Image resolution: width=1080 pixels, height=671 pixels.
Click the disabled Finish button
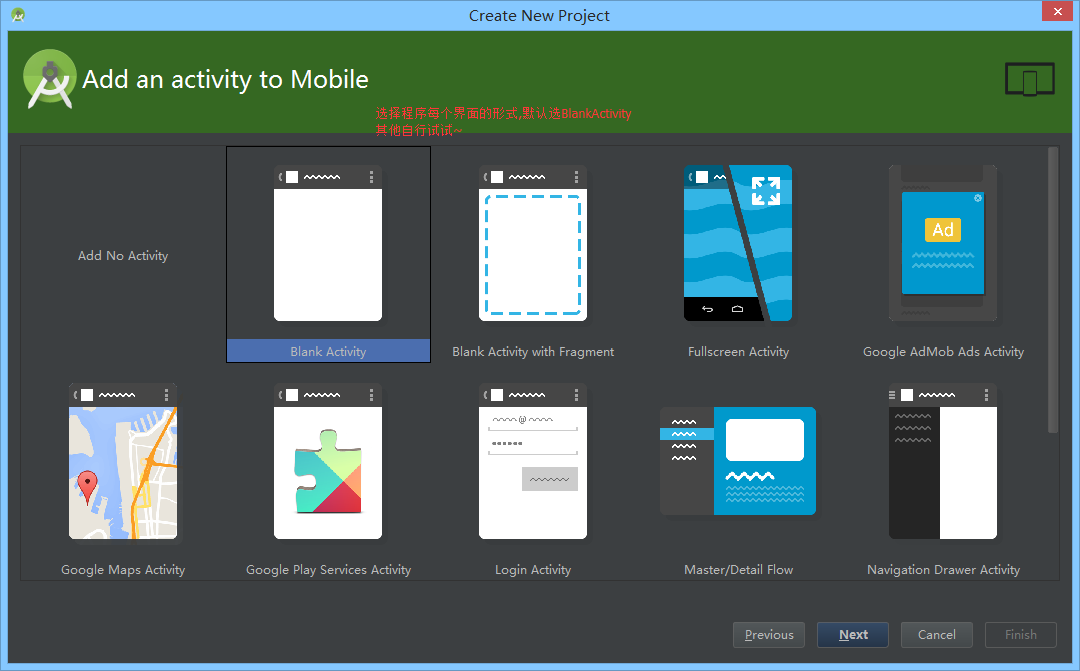pyautogui.click(x=1020, y=634)
